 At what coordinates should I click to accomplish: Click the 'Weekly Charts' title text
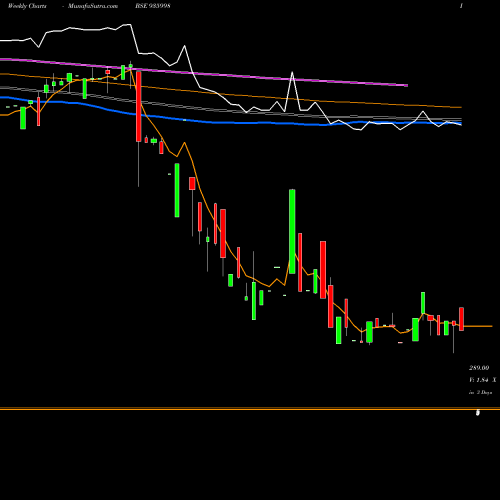27,6
